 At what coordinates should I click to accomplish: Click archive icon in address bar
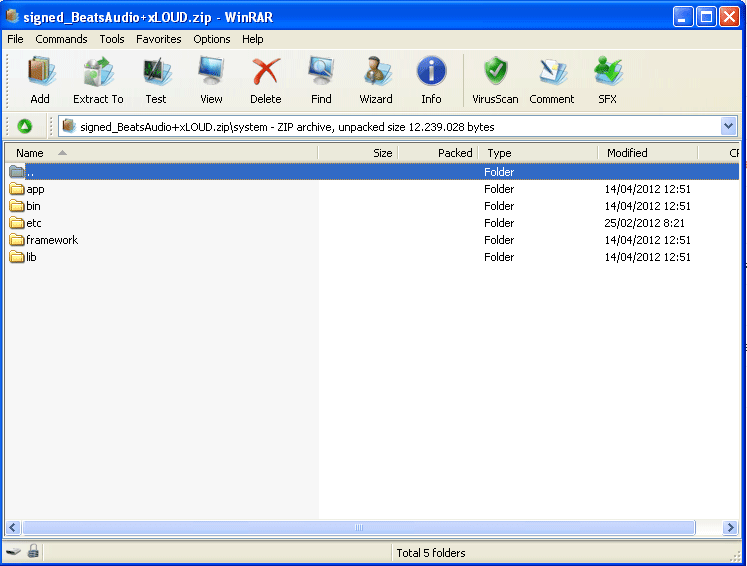[69, 126]
